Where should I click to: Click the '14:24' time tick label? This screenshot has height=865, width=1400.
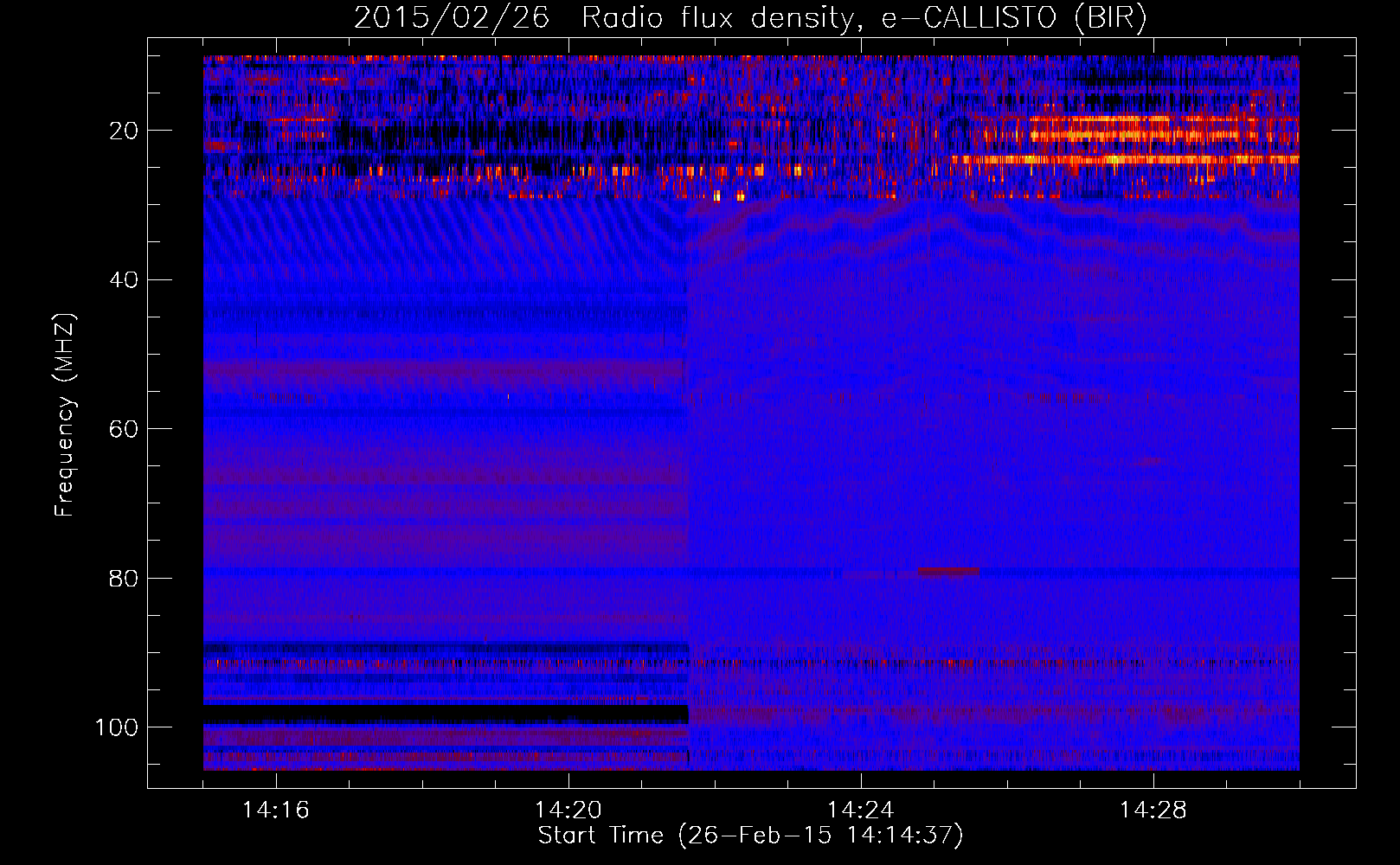(x=861, y=811)
